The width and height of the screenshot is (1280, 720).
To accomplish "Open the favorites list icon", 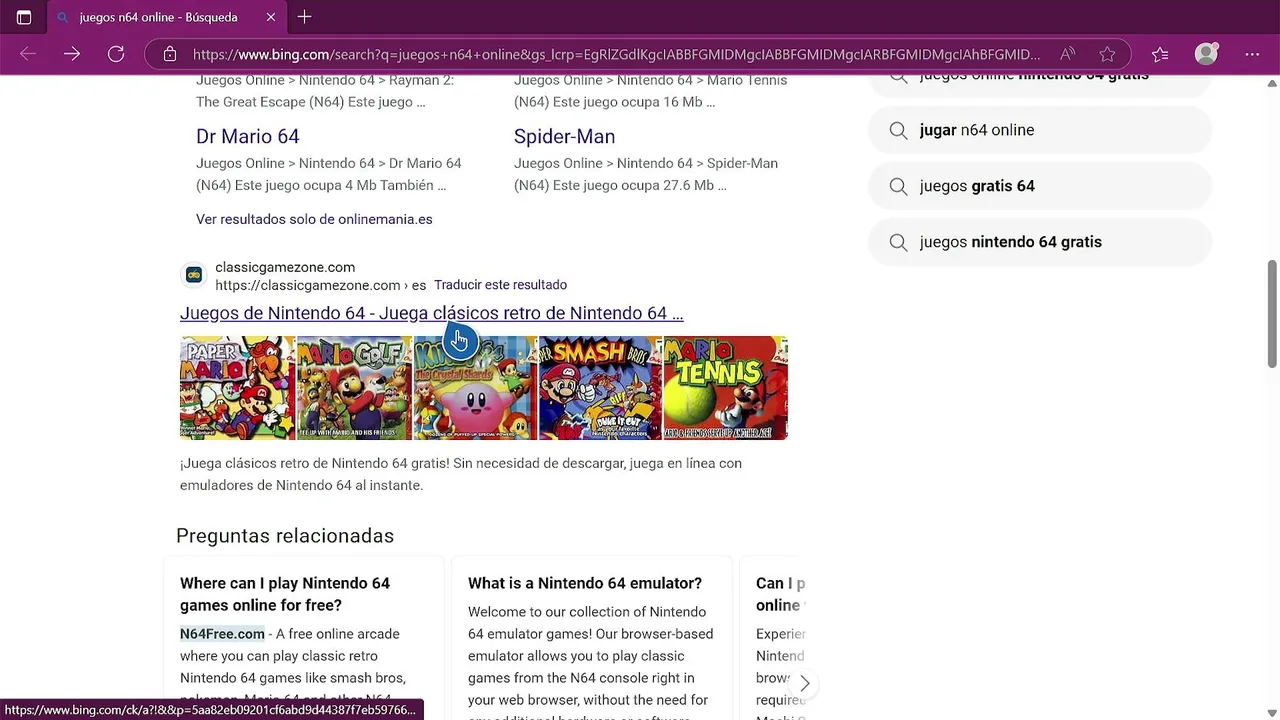I will point(1160,54).
